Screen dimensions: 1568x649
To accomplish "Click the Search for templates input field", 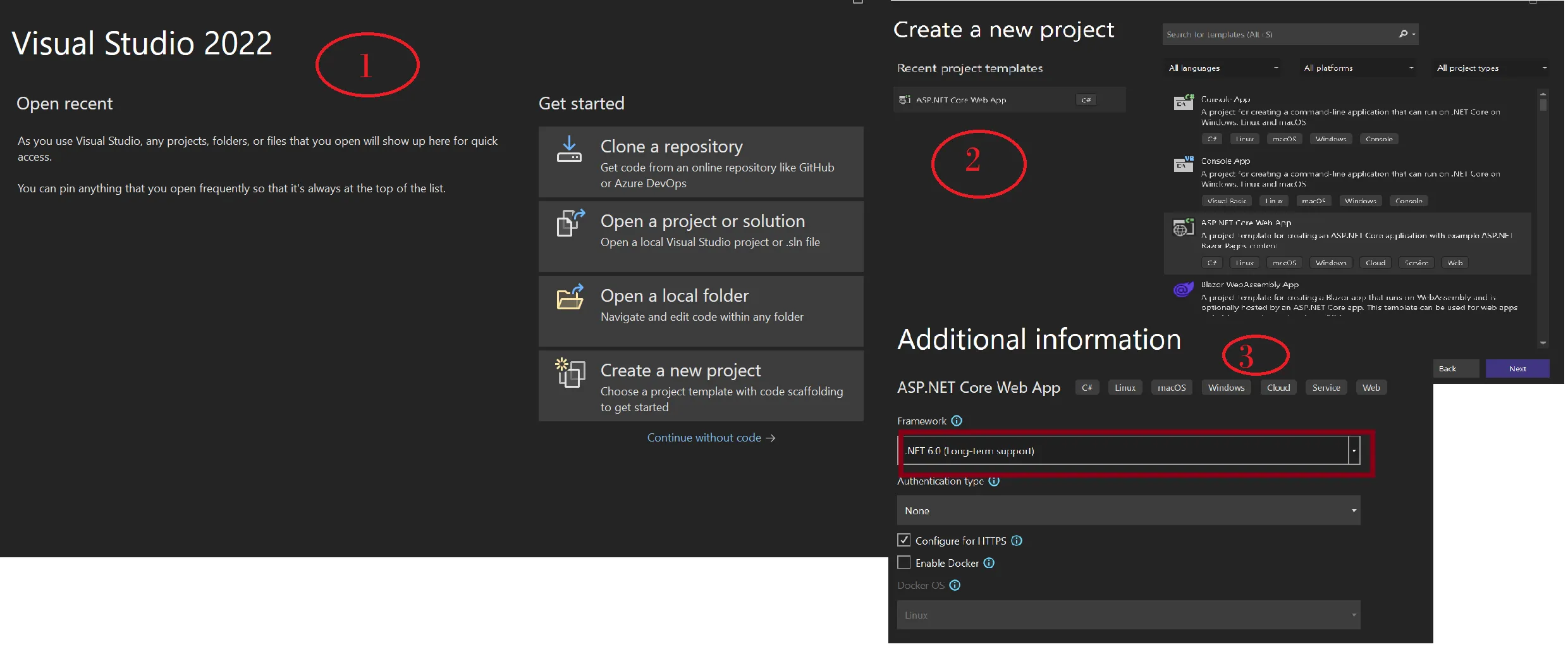I will tap(1277, 34).
